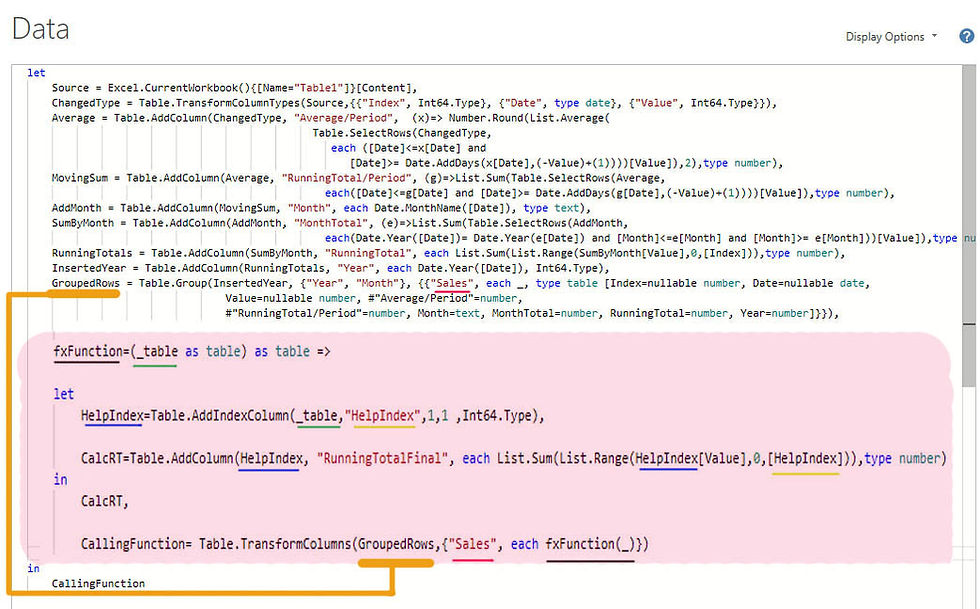Click 'GroupedRows' at the start of its definition

coord(86,283)
